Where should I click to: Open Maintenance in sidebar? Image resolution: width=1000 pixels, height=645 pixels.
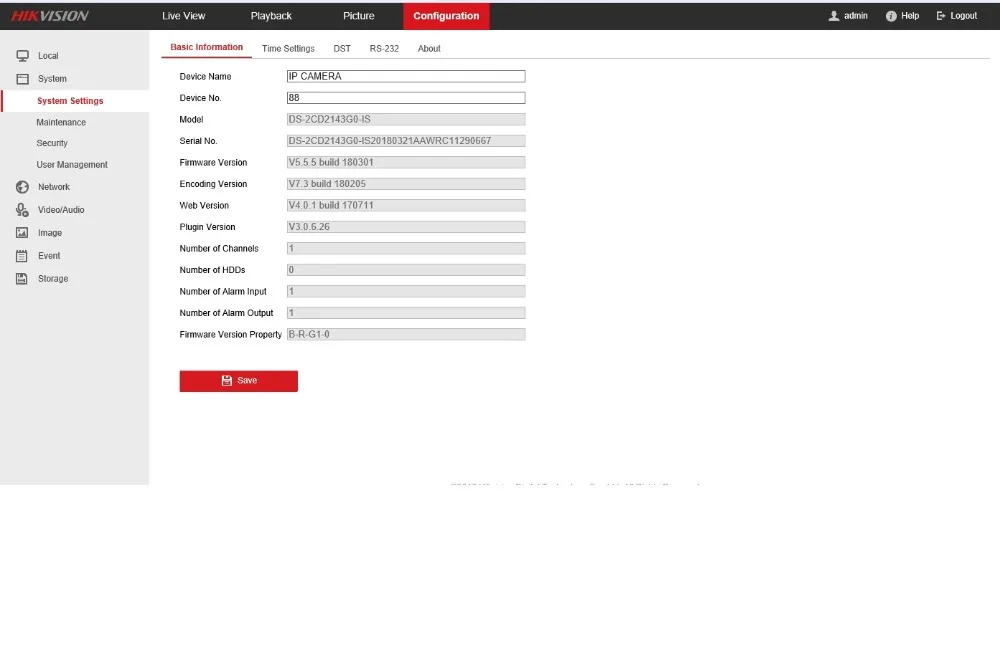pos(61,122)
